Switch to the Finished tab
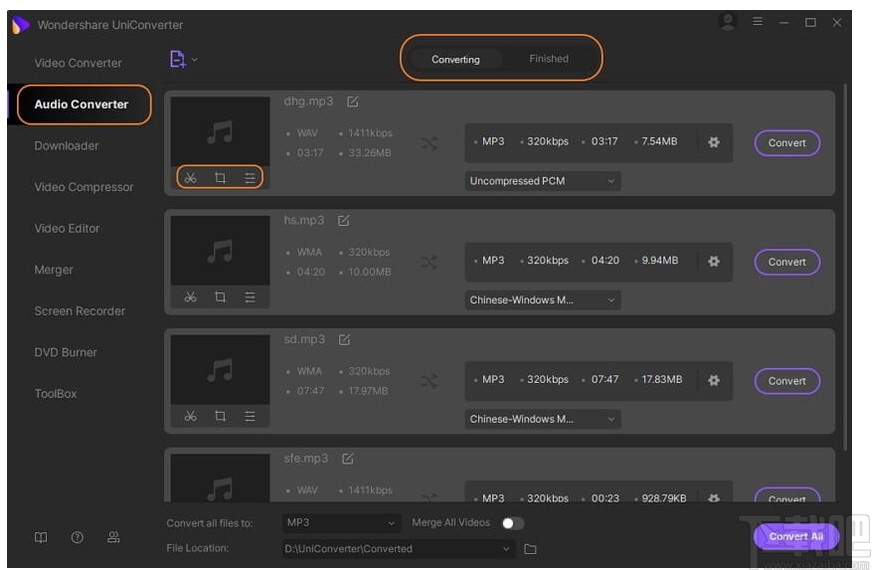873x570 pixels. (x=548, y=58)
